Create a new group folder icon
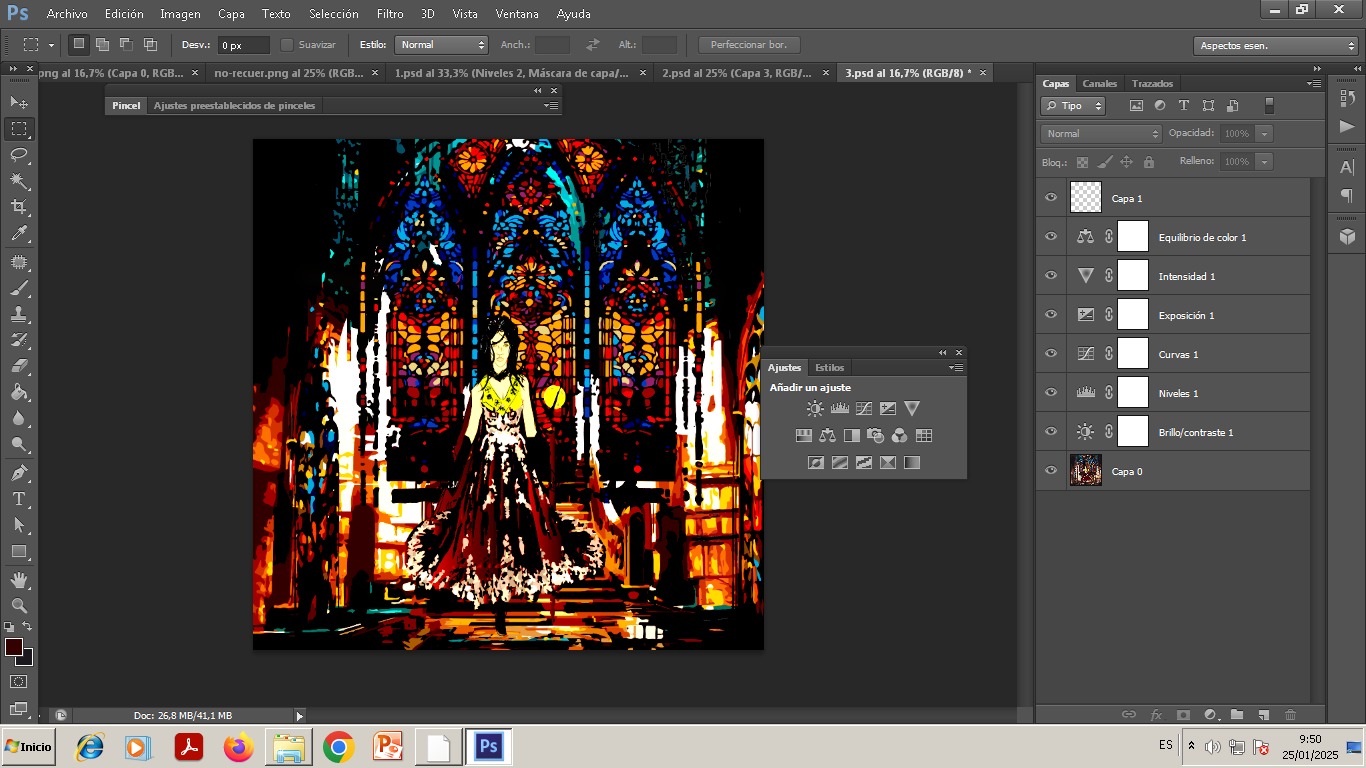The image size is (1366, 768). pos(1237,715)
